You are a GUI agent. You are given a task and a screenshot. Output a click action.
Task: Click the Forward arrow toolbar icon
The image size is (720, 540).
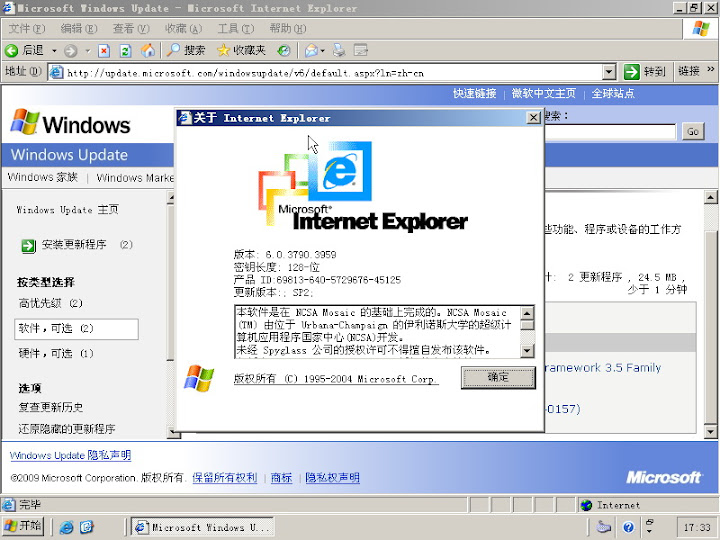(x=70, y=51)
